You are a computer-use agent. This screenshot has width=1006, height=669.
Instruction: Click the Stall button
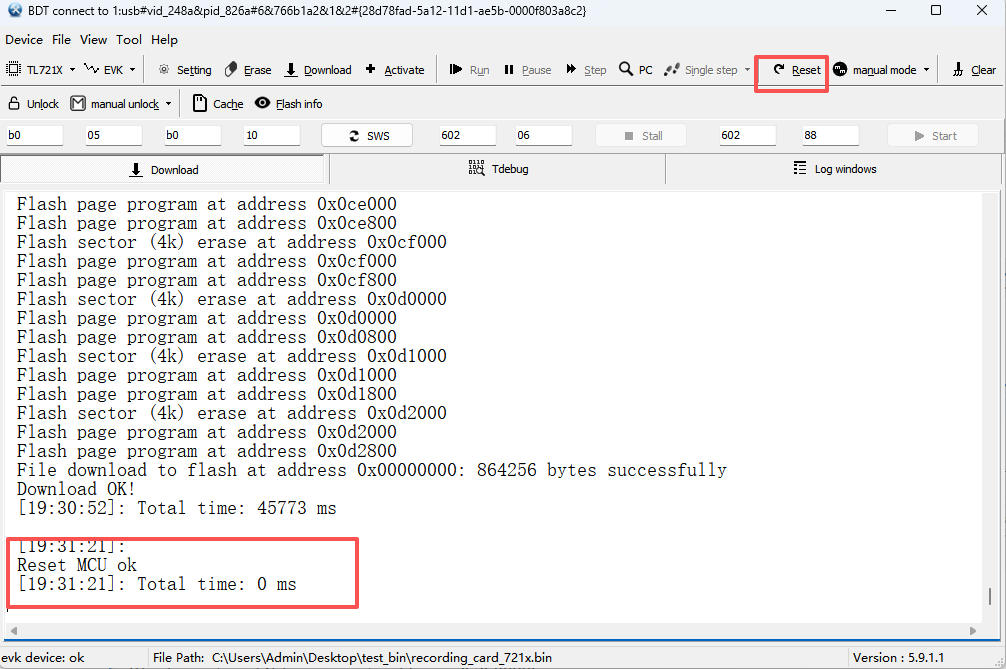coord(641,135)
